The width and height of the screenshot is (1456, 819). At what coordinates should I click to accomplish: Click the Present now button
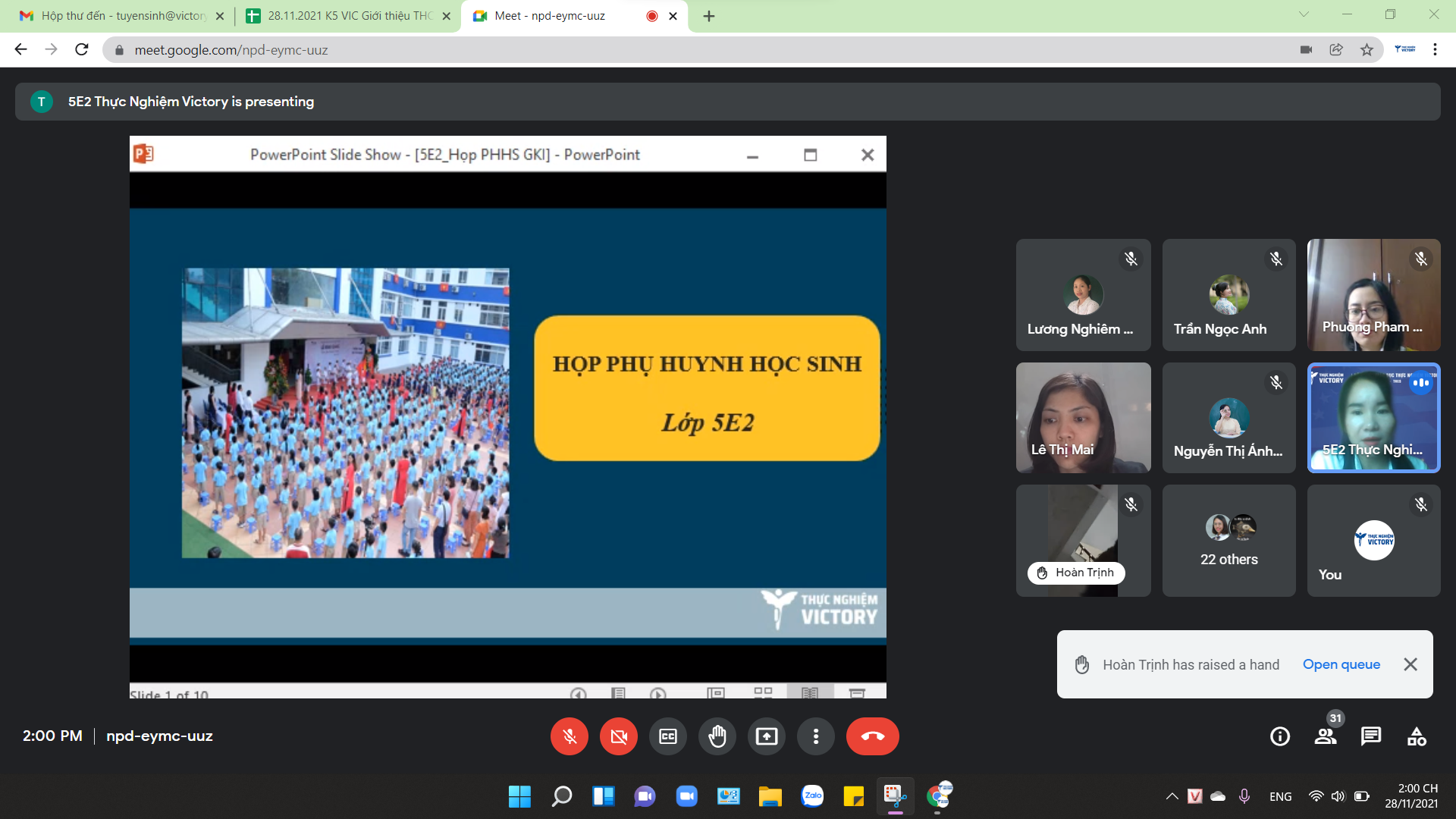click(x=767, y=736)
